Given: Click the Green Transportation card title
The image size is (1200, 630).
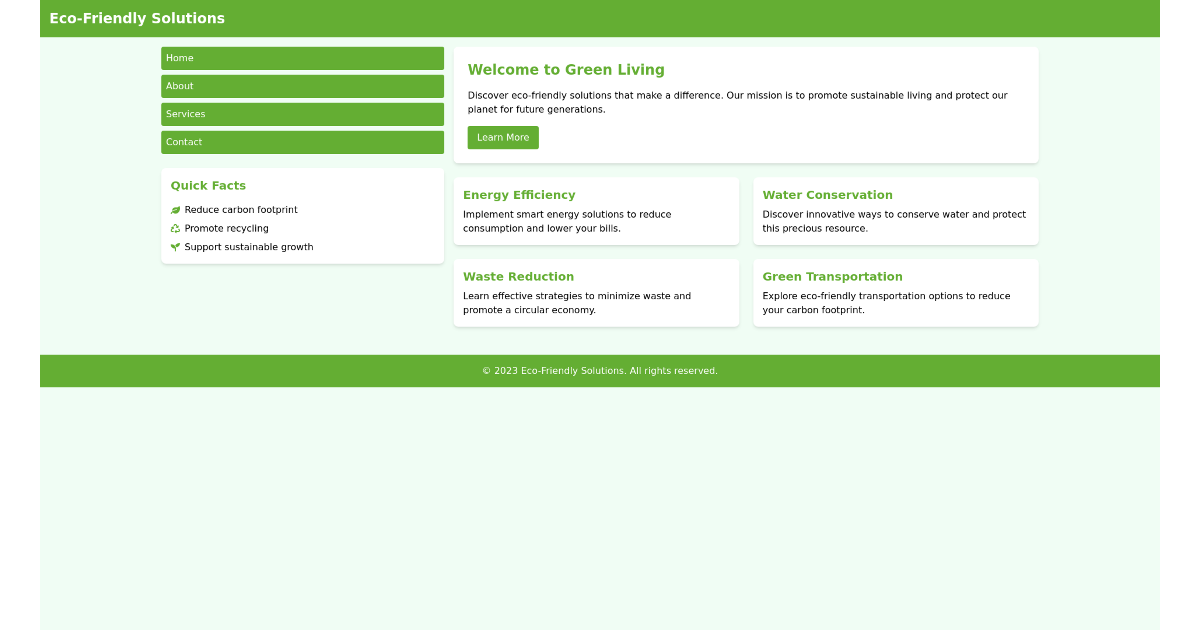Looking at the screenshot, I should (x=833, y=276).
